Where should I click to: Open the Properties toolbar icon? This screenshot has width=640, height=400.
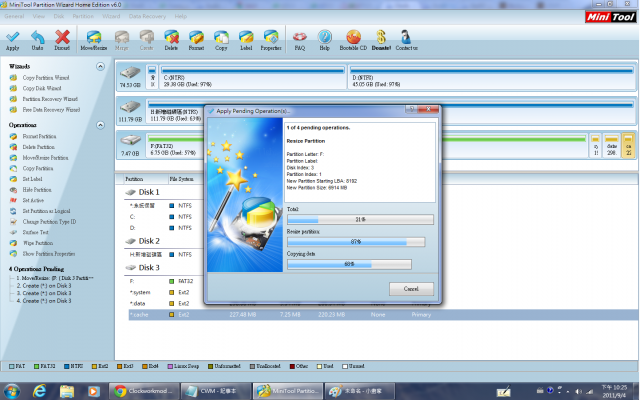pos(271,37)
